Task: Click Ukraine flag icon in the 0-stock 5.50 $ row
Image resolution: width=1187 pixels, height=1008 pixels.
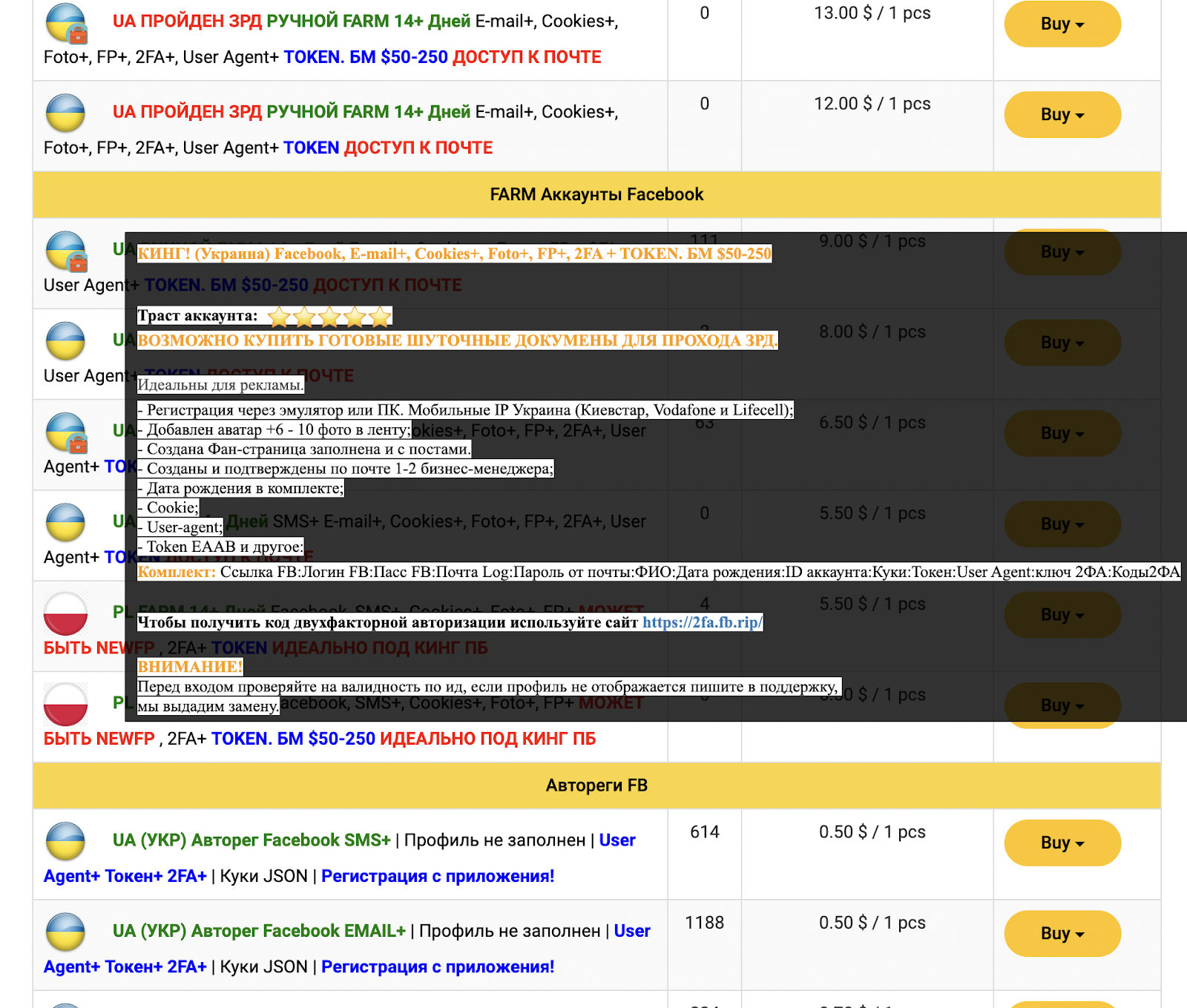Action: pos(65,522)
